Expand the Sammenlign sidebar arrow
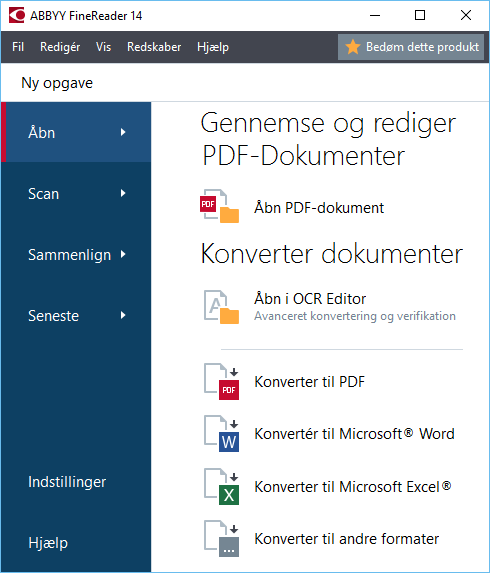490x573 pixels. [x=123, y=254]
